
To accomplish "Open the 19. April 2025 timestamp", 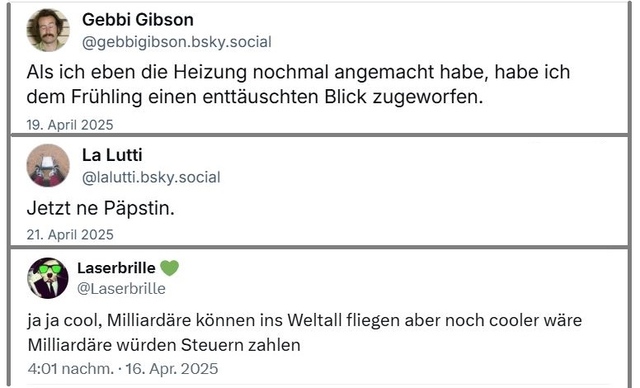I will [70, 125].
